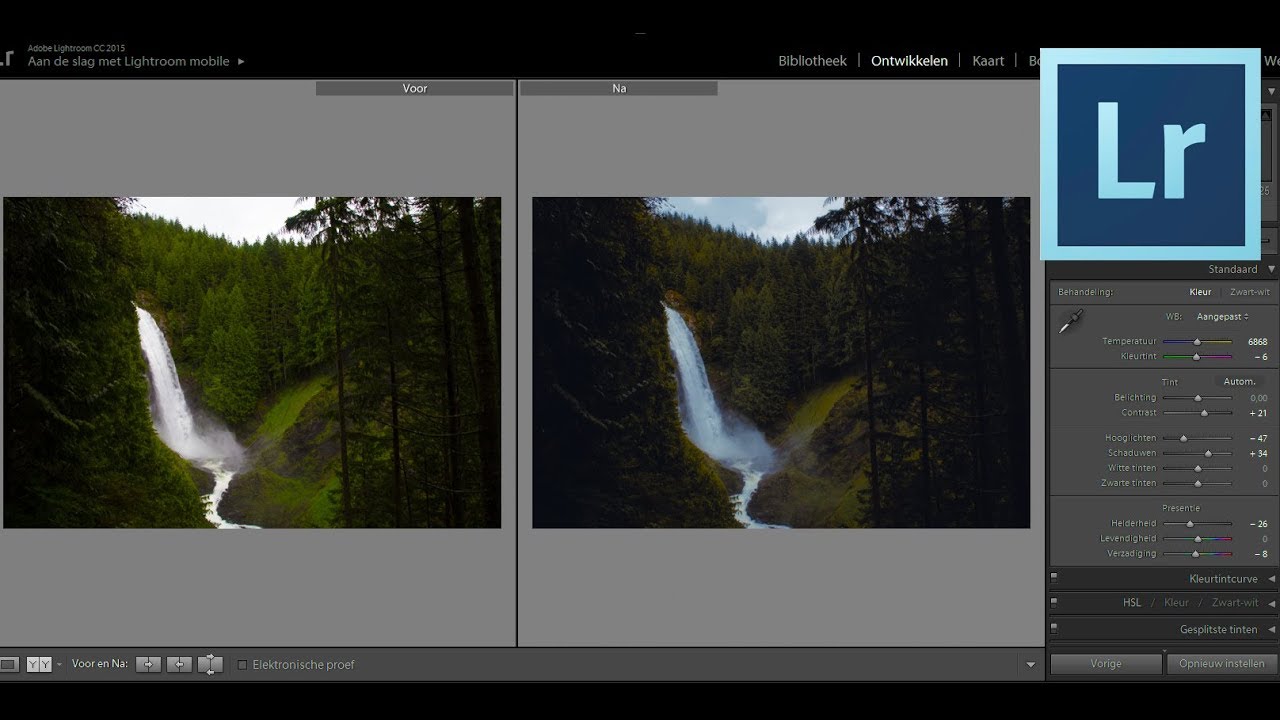
Task: Open arrow beside Aan de slag met Lightroom mobile
Action: 241,61
